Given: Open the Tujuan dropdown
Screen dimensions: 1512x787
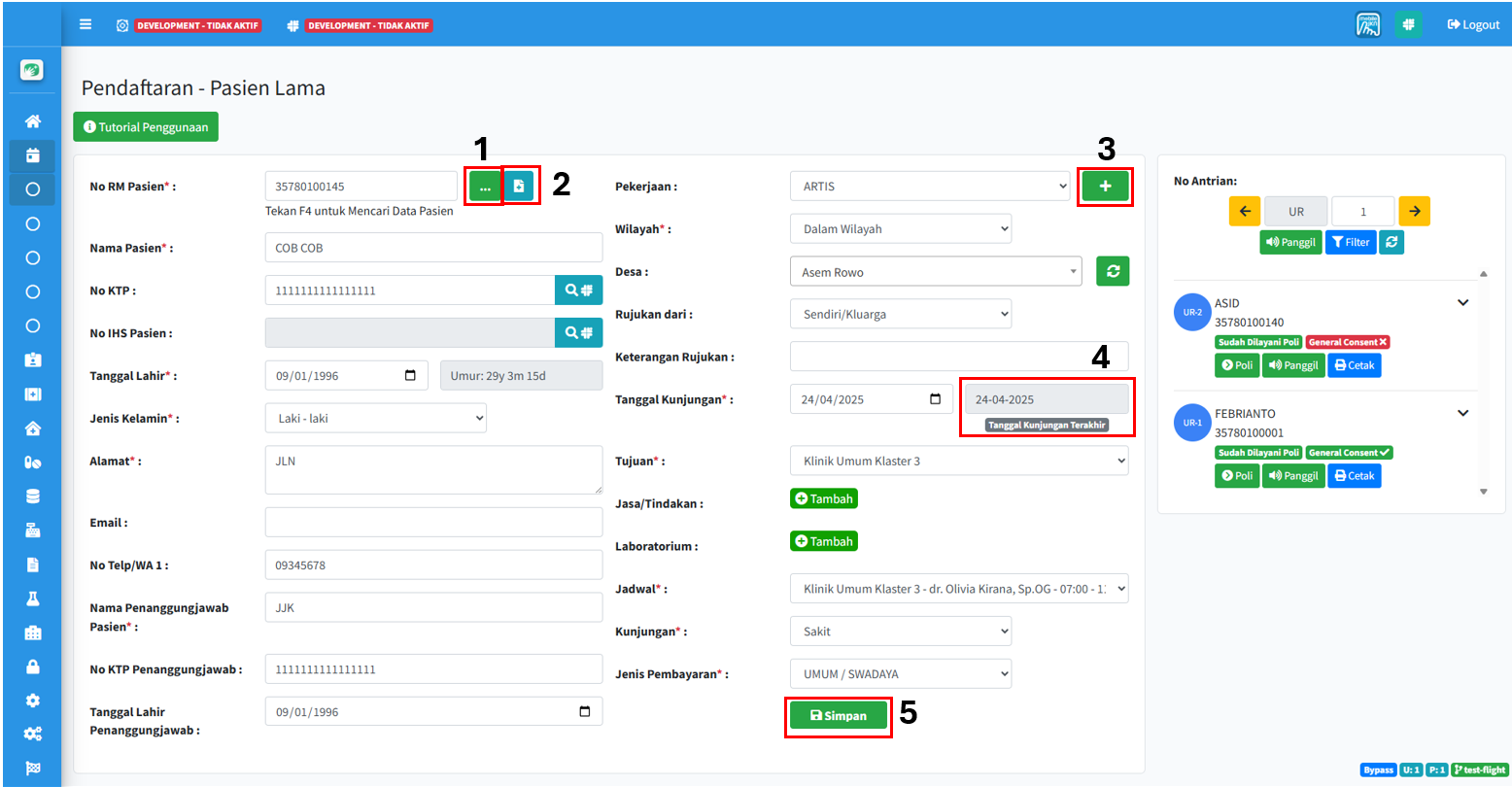Looking at the screenshot, I should pos(959,461).
